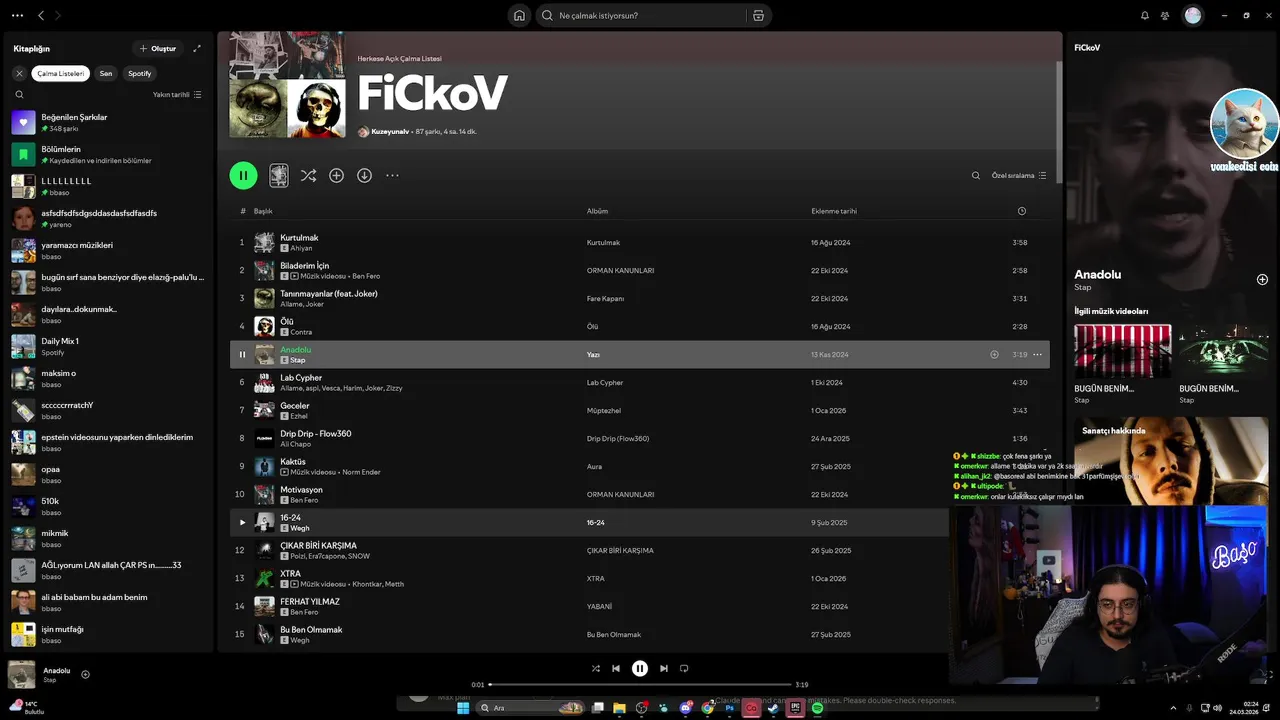Toggle shuffle in the playlist header
The image size is (1280, 720).
[x=308, y=175]
